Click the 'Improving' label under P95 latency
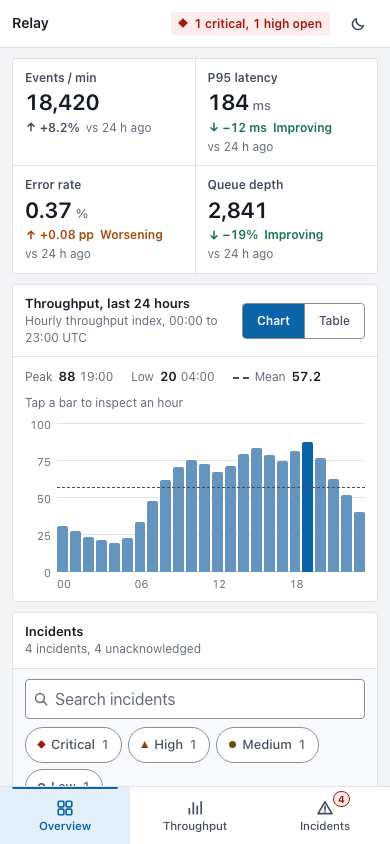Viewport: 390px width, 844px height. (x=302, y=128)
